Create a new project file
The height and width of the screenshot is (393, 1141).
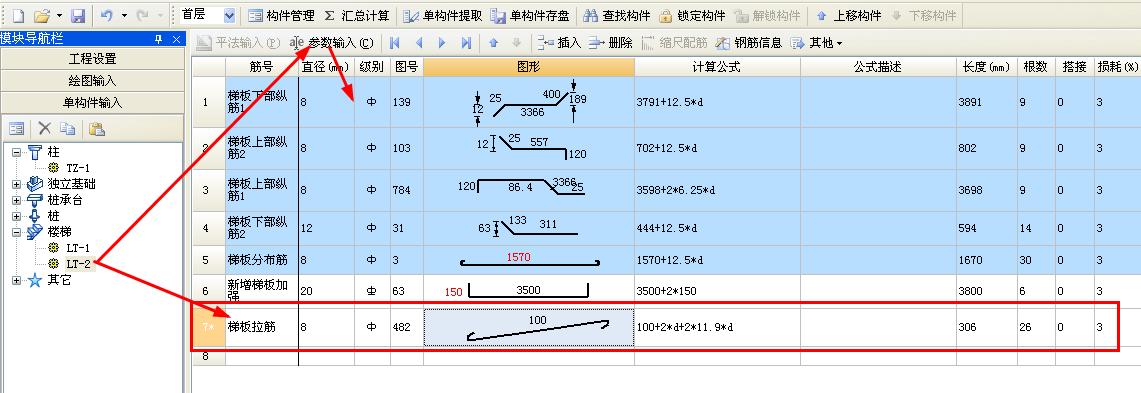(x=18, y=15)
